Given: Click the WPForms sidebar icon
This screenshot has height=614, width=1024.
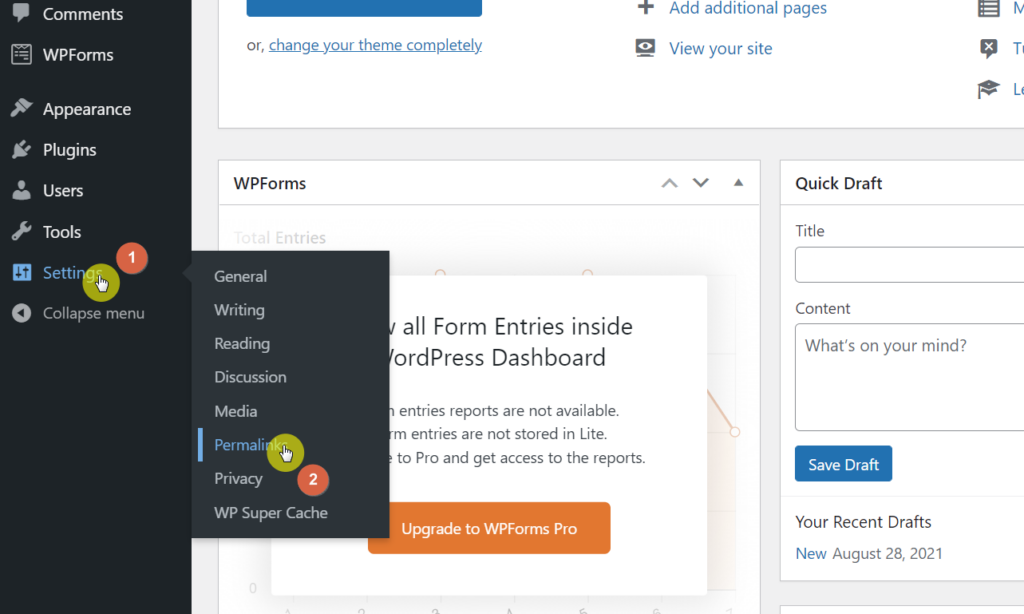Looking at the screenshot, I should click(x=21, y=54).
